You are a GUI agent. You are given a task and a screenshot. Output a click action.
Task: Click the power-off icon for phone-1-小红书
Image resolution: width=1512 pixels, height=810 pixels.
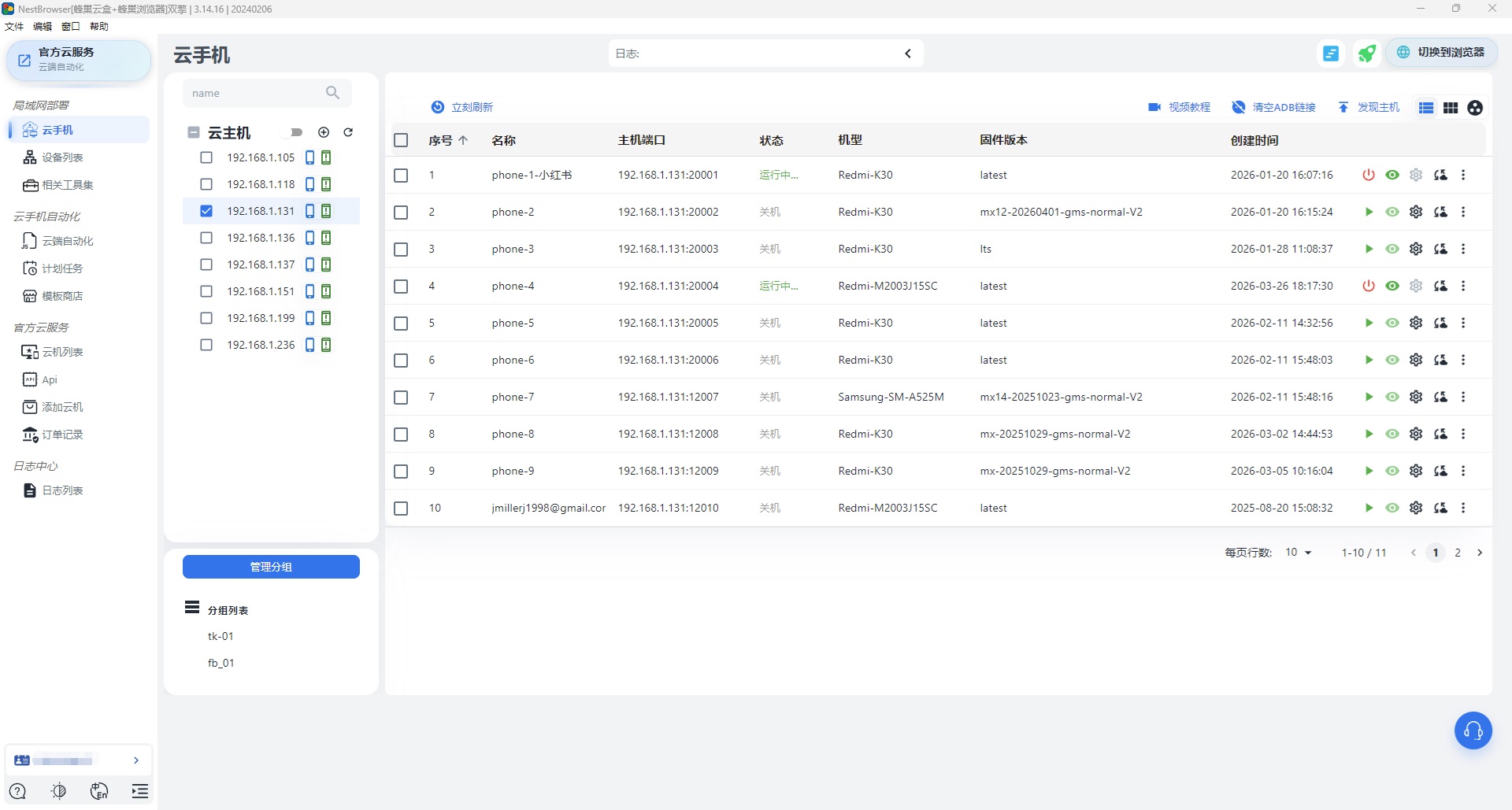pyautogui.click(x=1368, y=175)
